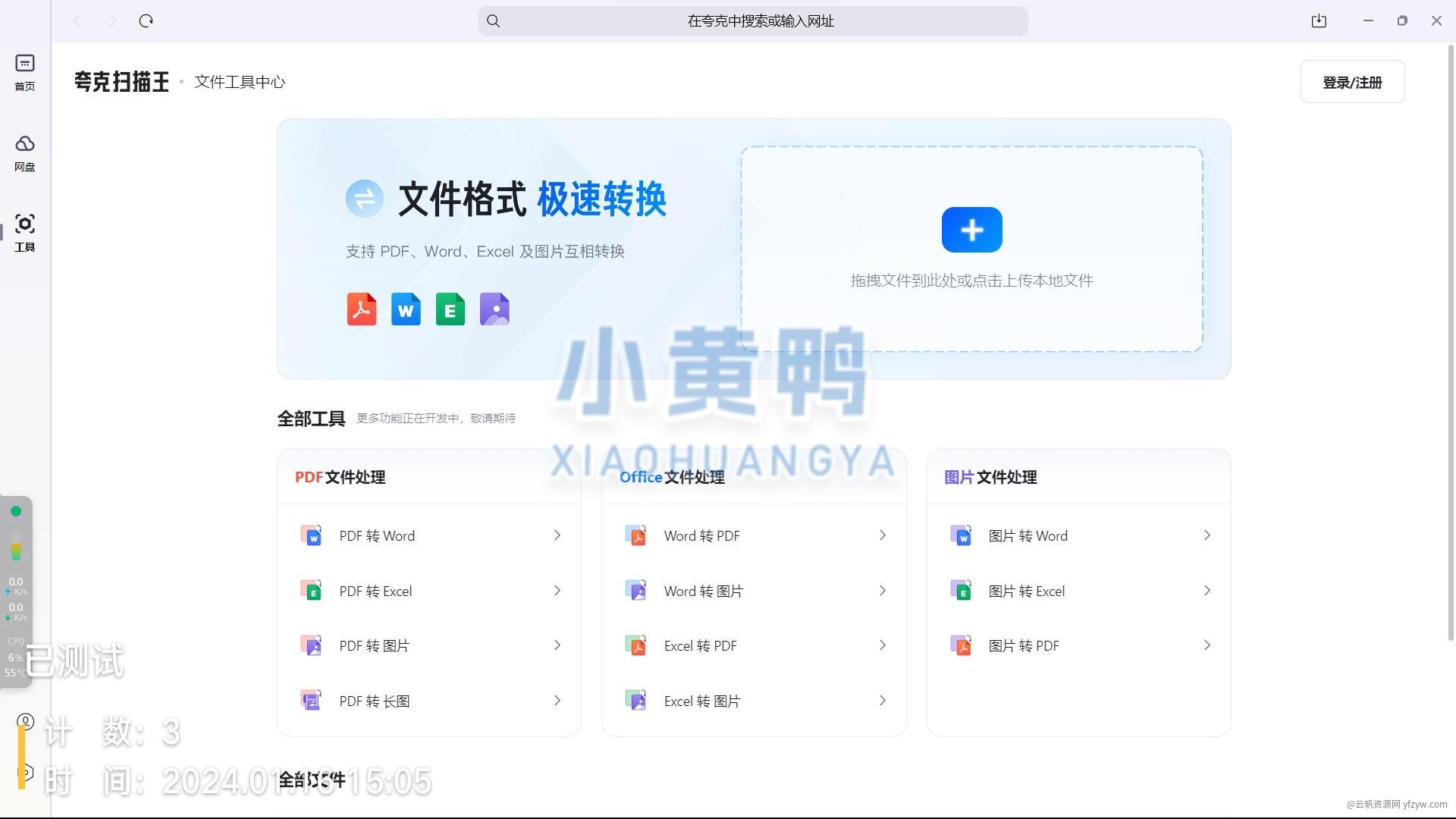This screenshot has height=819, width=1456.
Task: Click the round convert arrows icon beside 文件格式
Action: pos(365,199)
